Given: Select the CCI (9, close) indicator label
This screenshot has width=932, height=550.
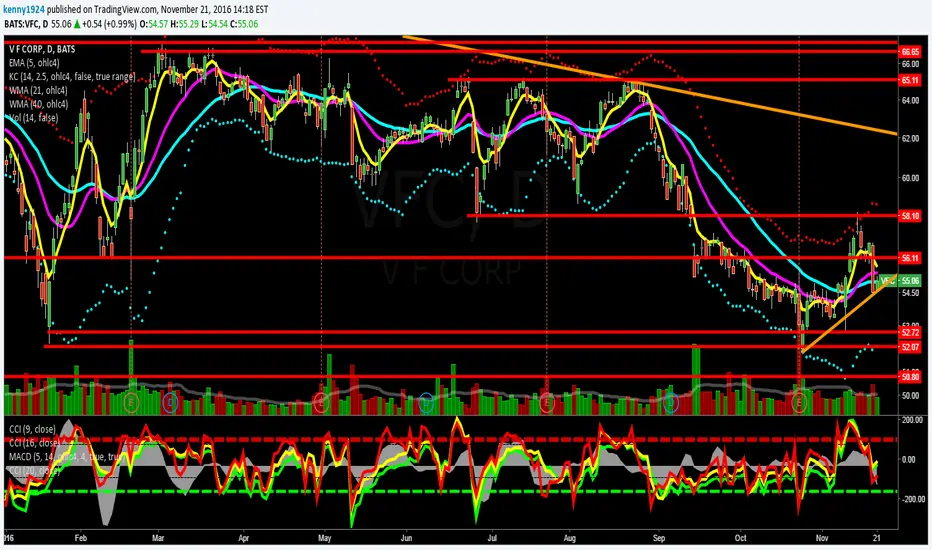Looking at the screenshot, I should [32, 429].
